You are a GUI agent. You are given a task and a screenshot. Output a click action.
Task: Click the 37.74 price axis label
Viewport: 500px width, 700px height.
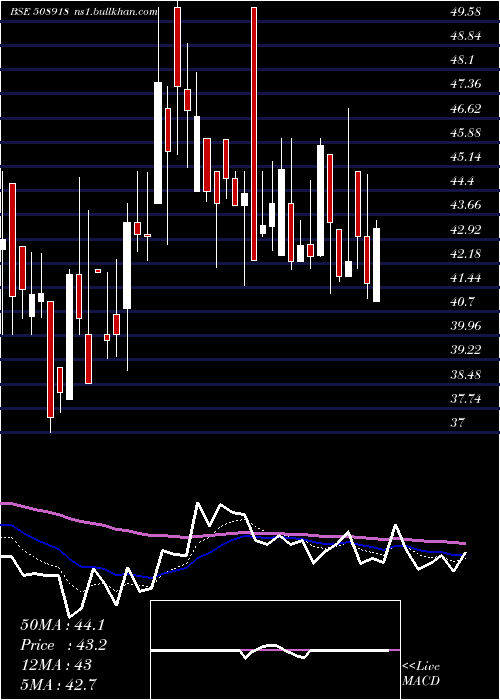[x=466, y=399]
